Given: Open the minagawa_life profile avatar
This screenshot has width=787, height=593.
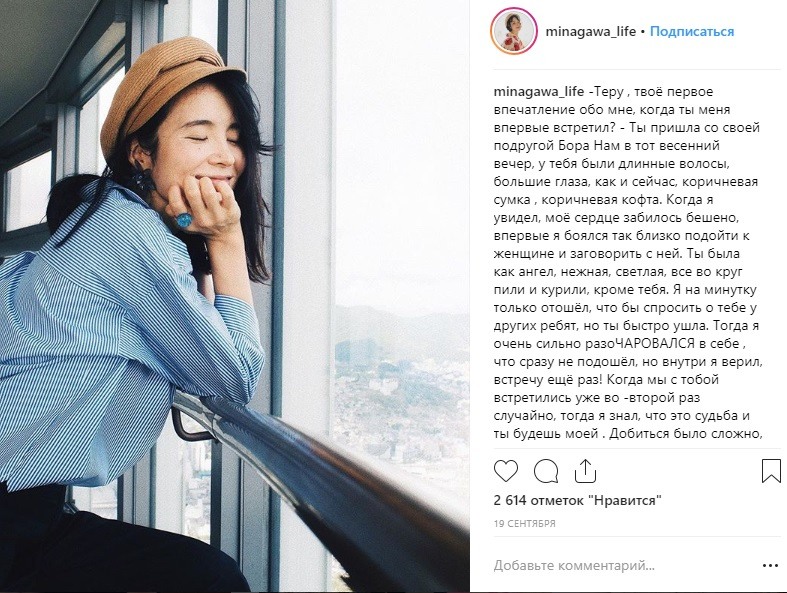Looking at the screenshot, I should tap(513, 31).
